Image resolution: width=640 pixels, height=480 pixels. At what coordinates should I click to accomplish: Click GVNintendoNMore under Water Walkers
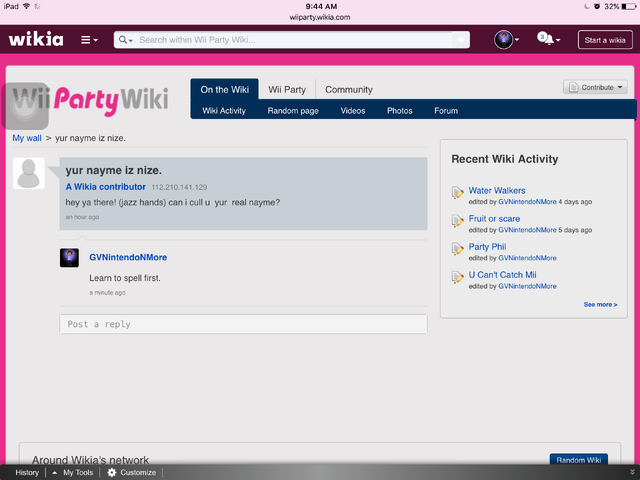(527, 202)
